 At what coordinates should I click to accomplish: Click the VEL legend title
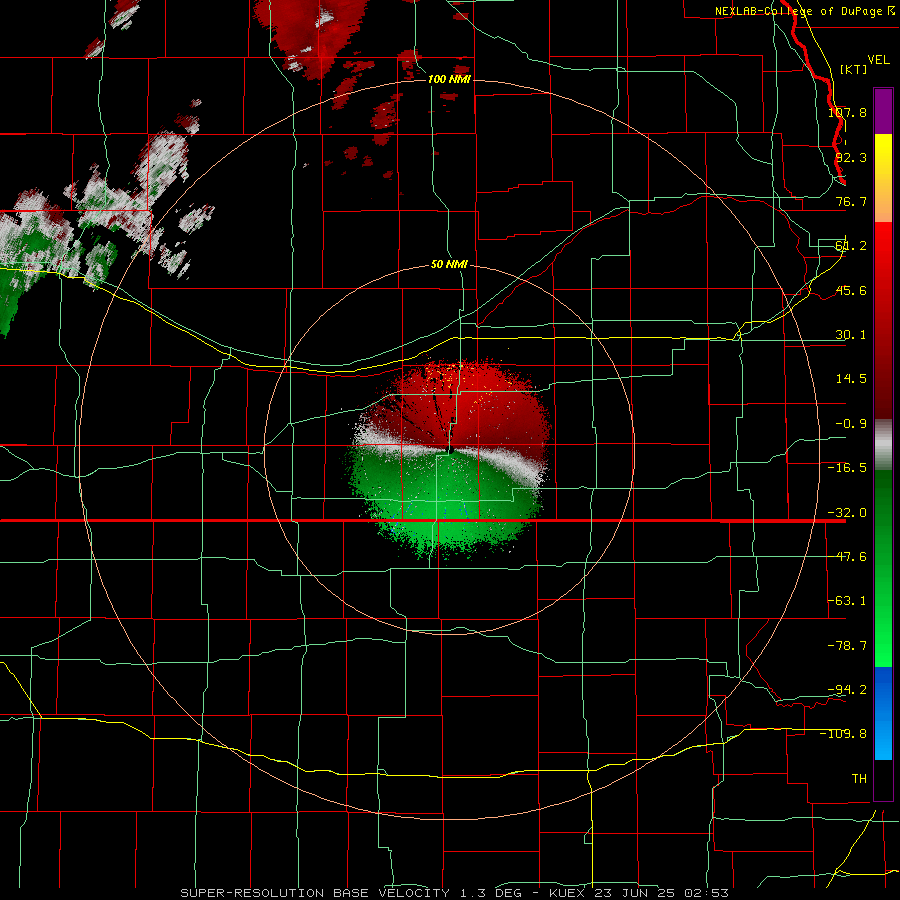878,60
